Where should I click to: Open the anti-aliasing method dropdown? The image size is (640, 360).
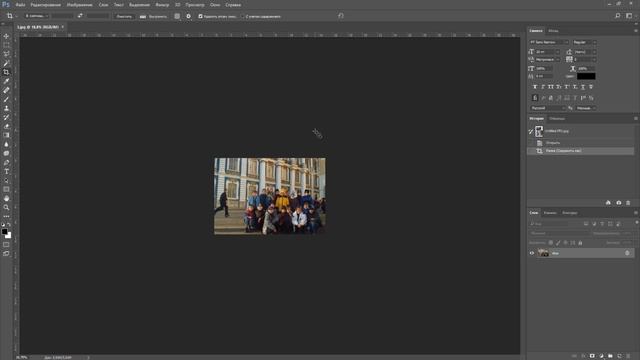pyautogui.click(x=586, y=108)
